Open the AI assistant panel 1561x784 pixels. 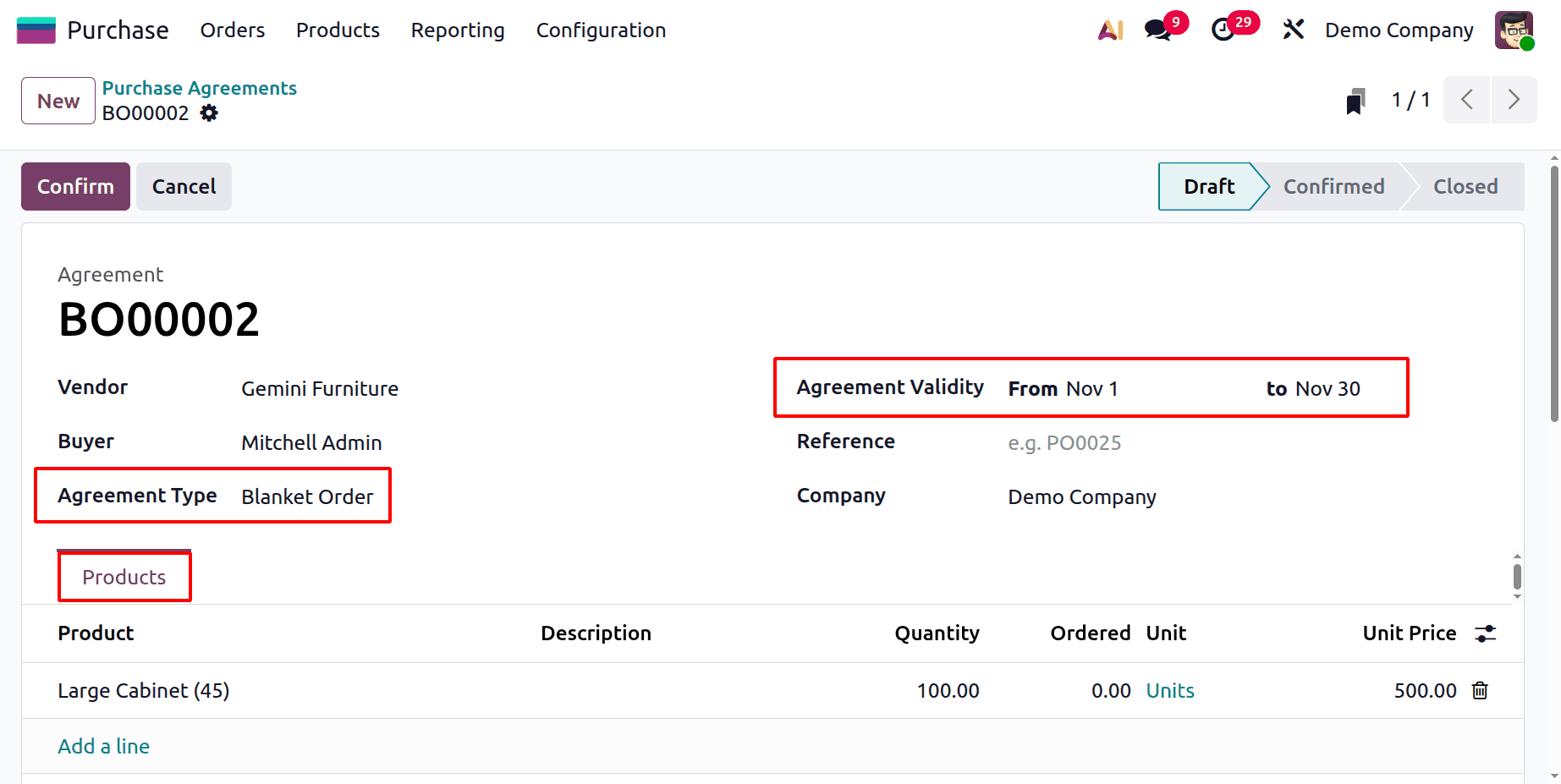pyautogui.click(x=1110, y=30)
